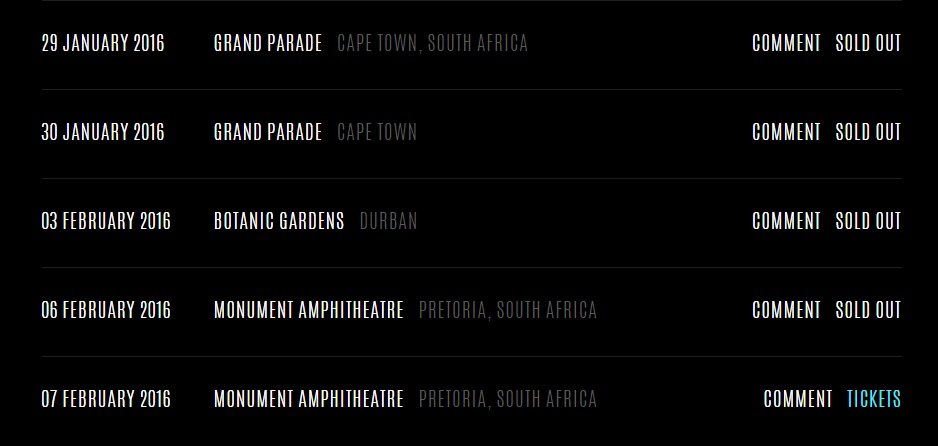The width and height of the screenshot is (938, 446).
Task: Buy Tickets for 07 February Pretoria show
Action: pyautogui.click(x=873, y=399)
